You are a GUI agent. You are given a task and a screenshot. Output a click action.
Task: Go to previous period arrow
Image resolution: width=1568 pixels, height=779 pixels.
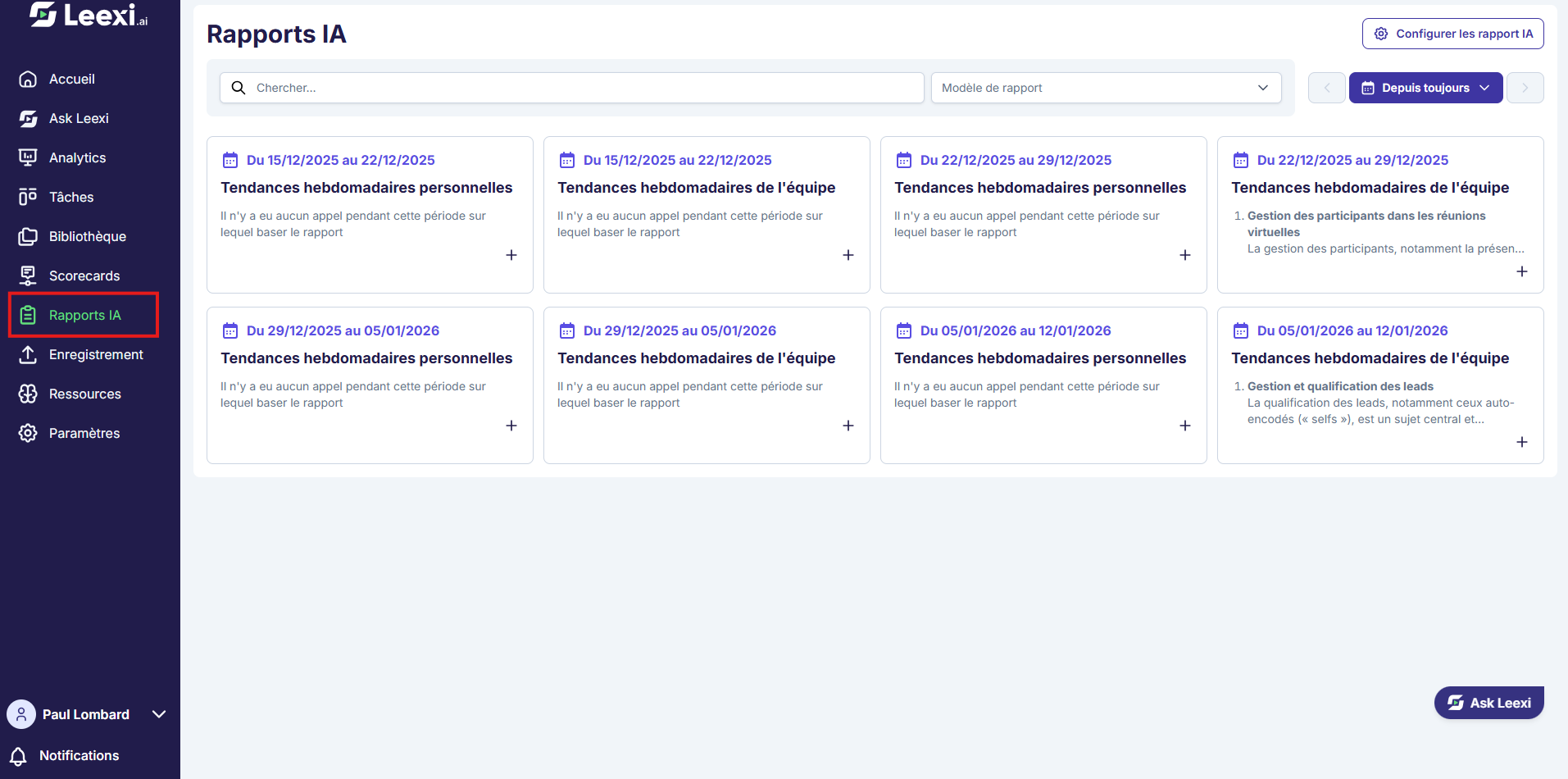(x=1327, y=88)
